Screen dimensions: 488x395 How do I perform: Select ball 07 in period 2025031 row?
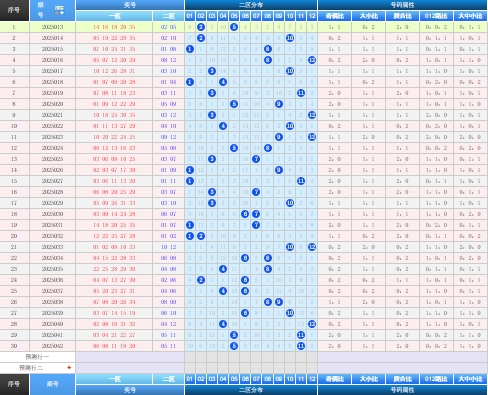pos(256,225)
